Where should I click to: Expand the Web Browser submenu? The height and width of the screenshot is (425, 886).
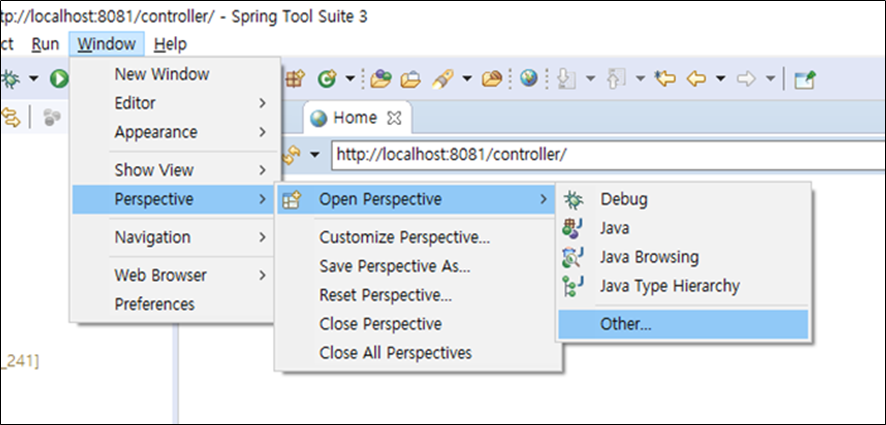pyautogui.click(x=175, y=275)
